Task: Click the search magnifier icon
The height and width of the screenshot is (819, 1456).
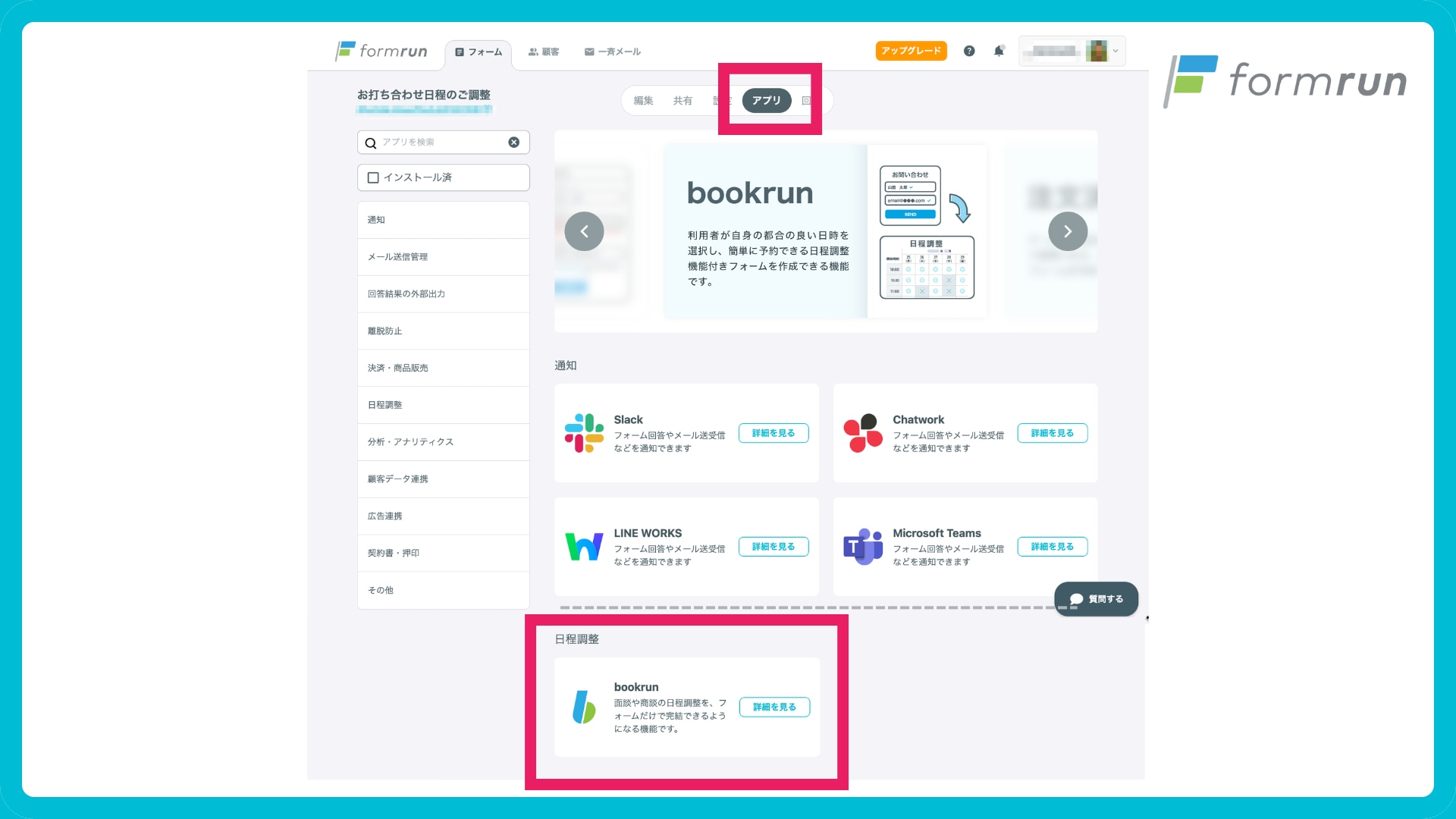Action: (x=371, y=143)
